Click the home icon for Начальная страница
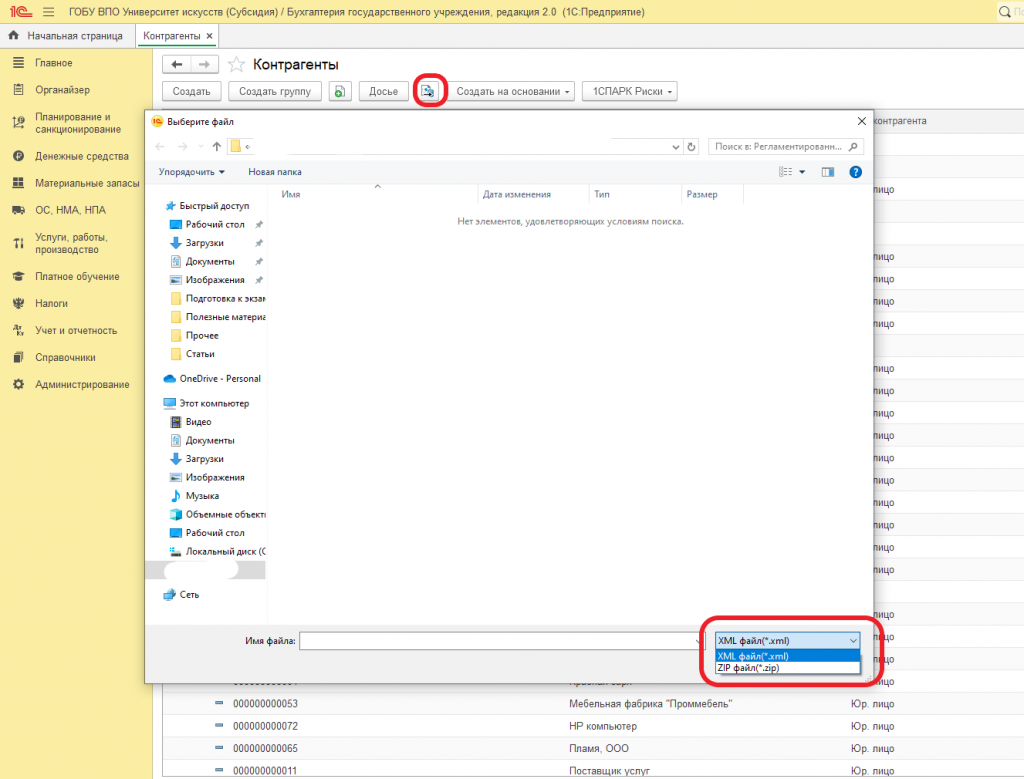 [13, 35]
